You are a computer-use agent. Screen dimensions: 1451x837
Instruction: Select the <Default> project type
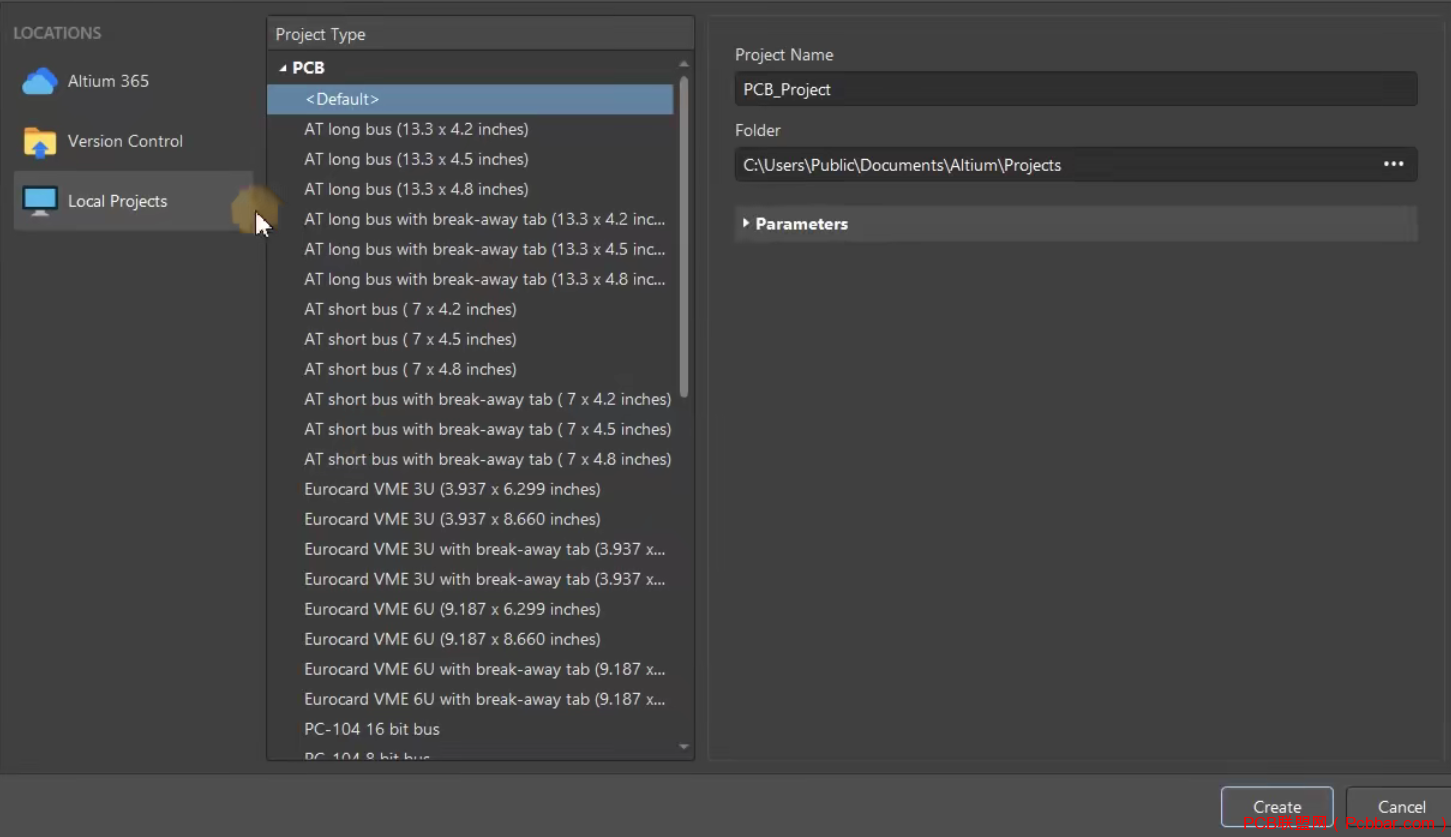pos(470,99)
